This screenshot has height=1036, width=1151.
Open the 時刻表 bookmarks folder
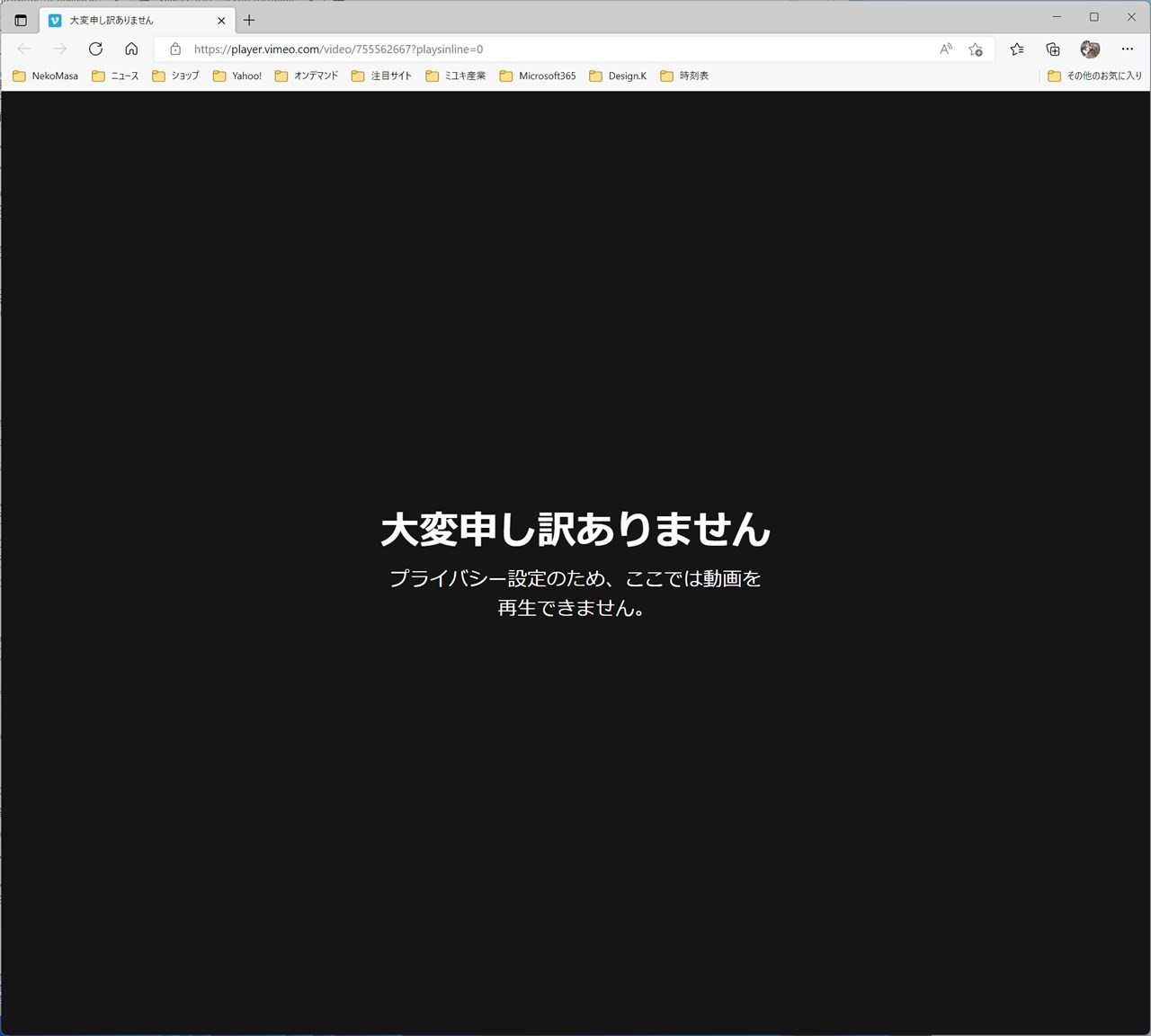click(684, 76)
